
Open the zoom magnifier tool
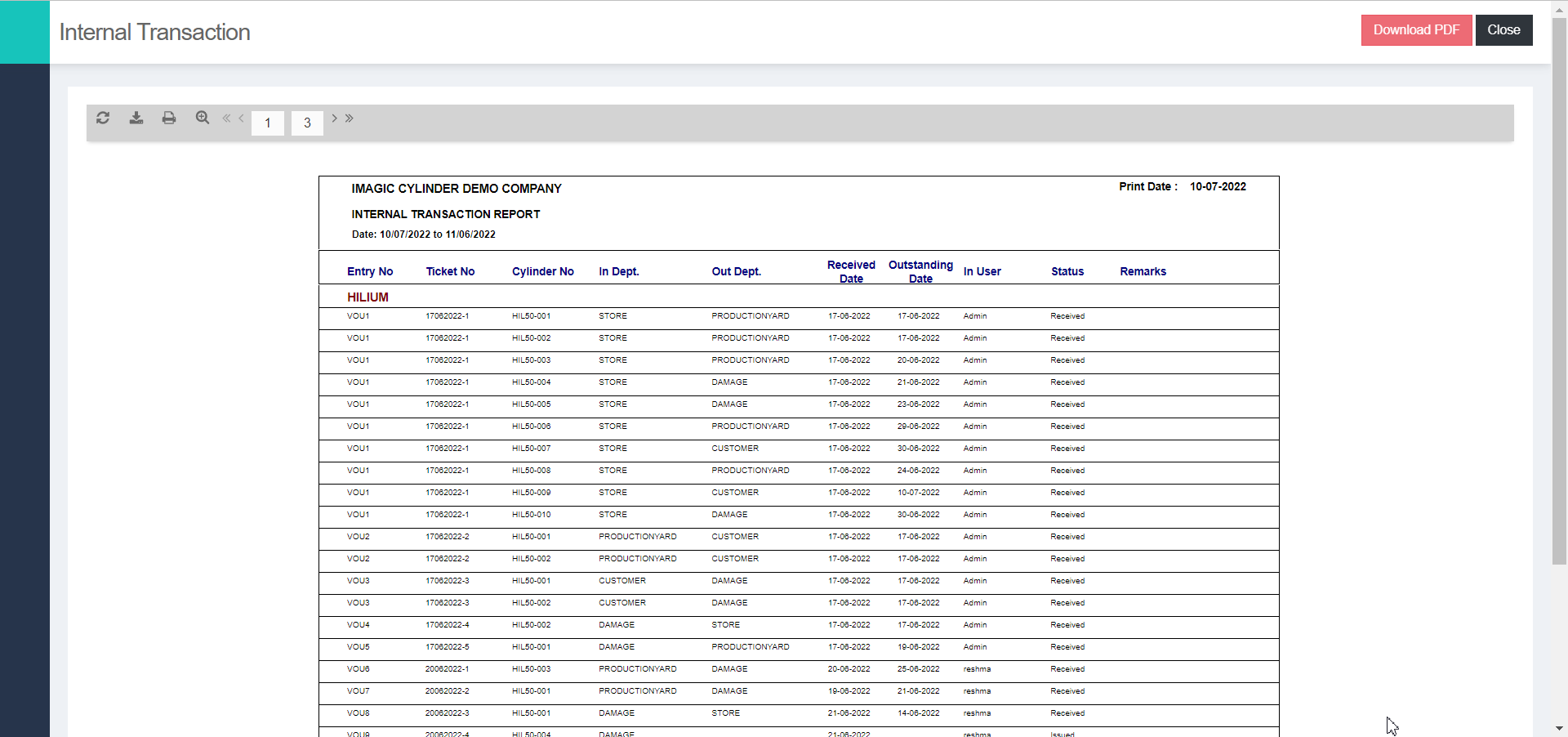[x=203, y=118]
